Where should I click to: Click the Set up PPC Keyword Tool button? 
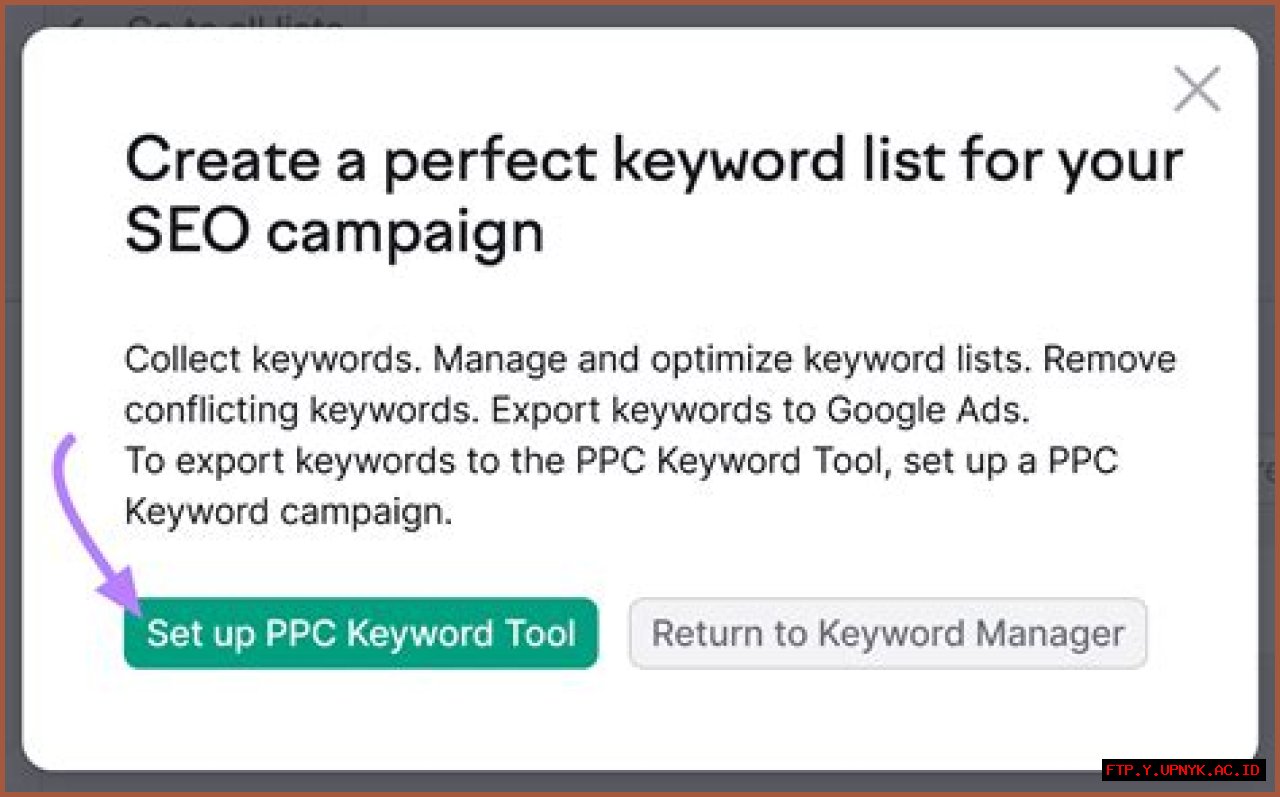(x=360, y=633)
